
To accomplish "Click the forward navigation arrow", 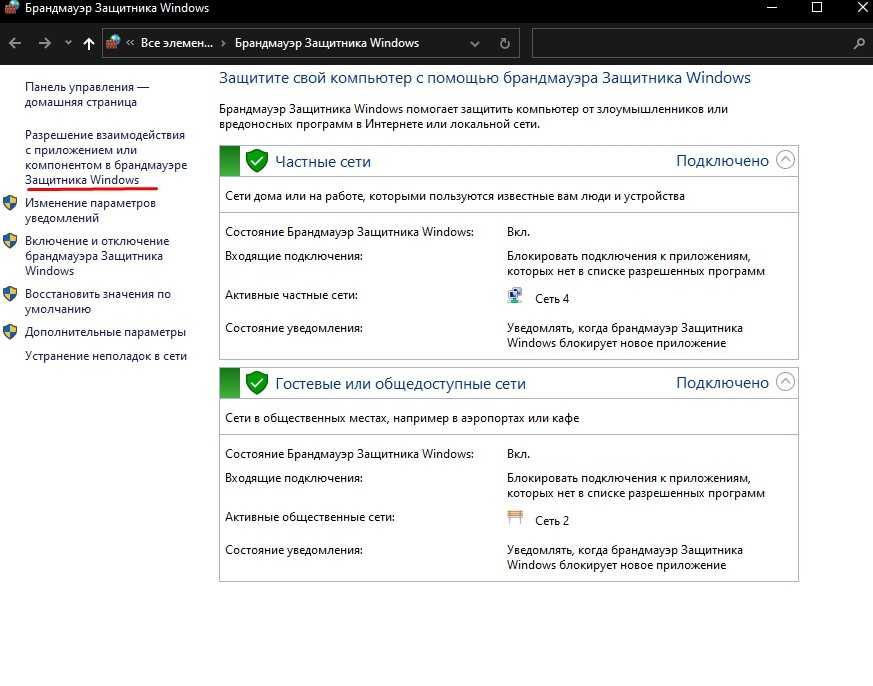I will coord(44,44).
